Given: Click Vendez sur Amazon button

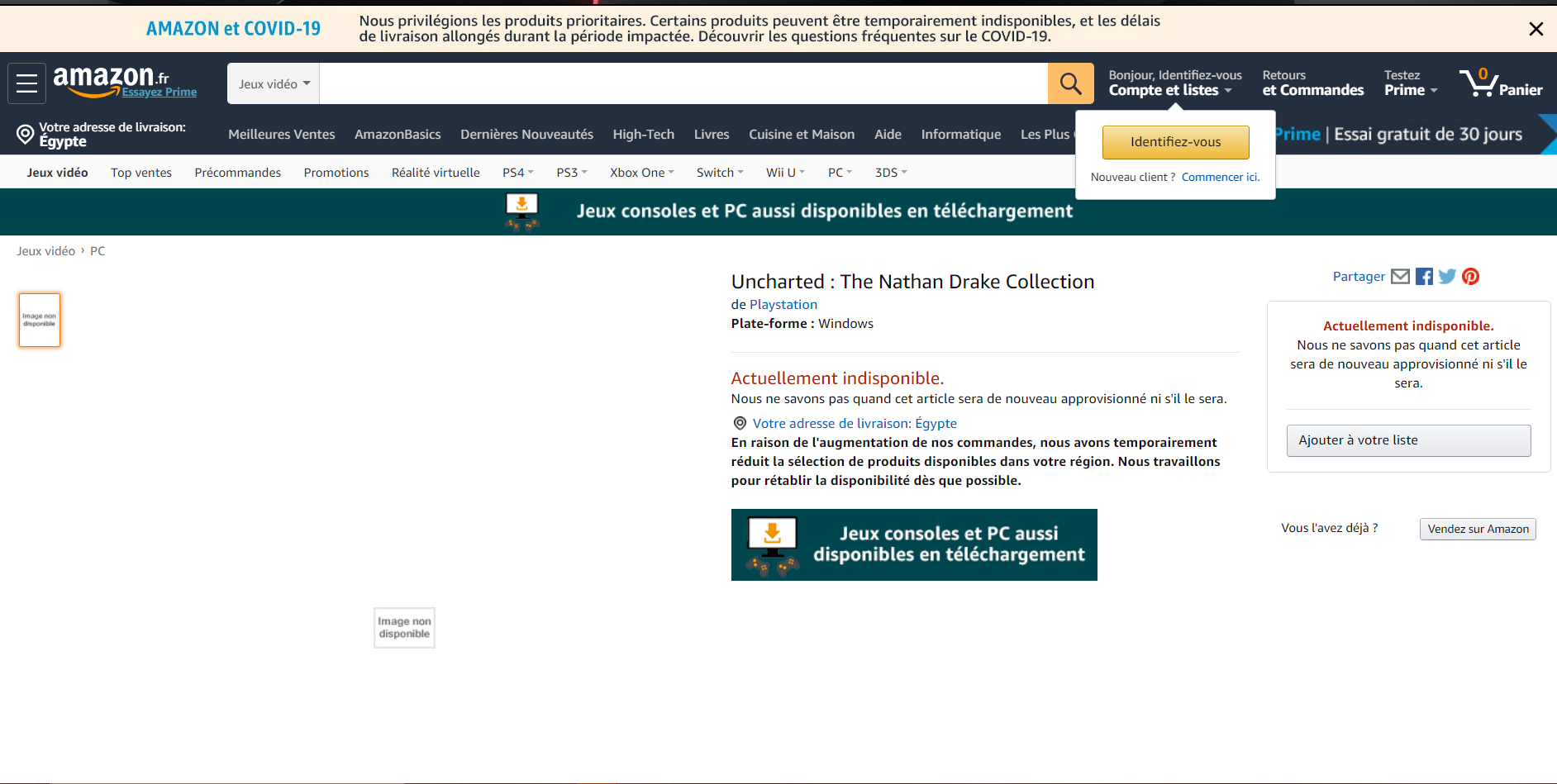Looking at the screenshot, I should [1478, 529].
